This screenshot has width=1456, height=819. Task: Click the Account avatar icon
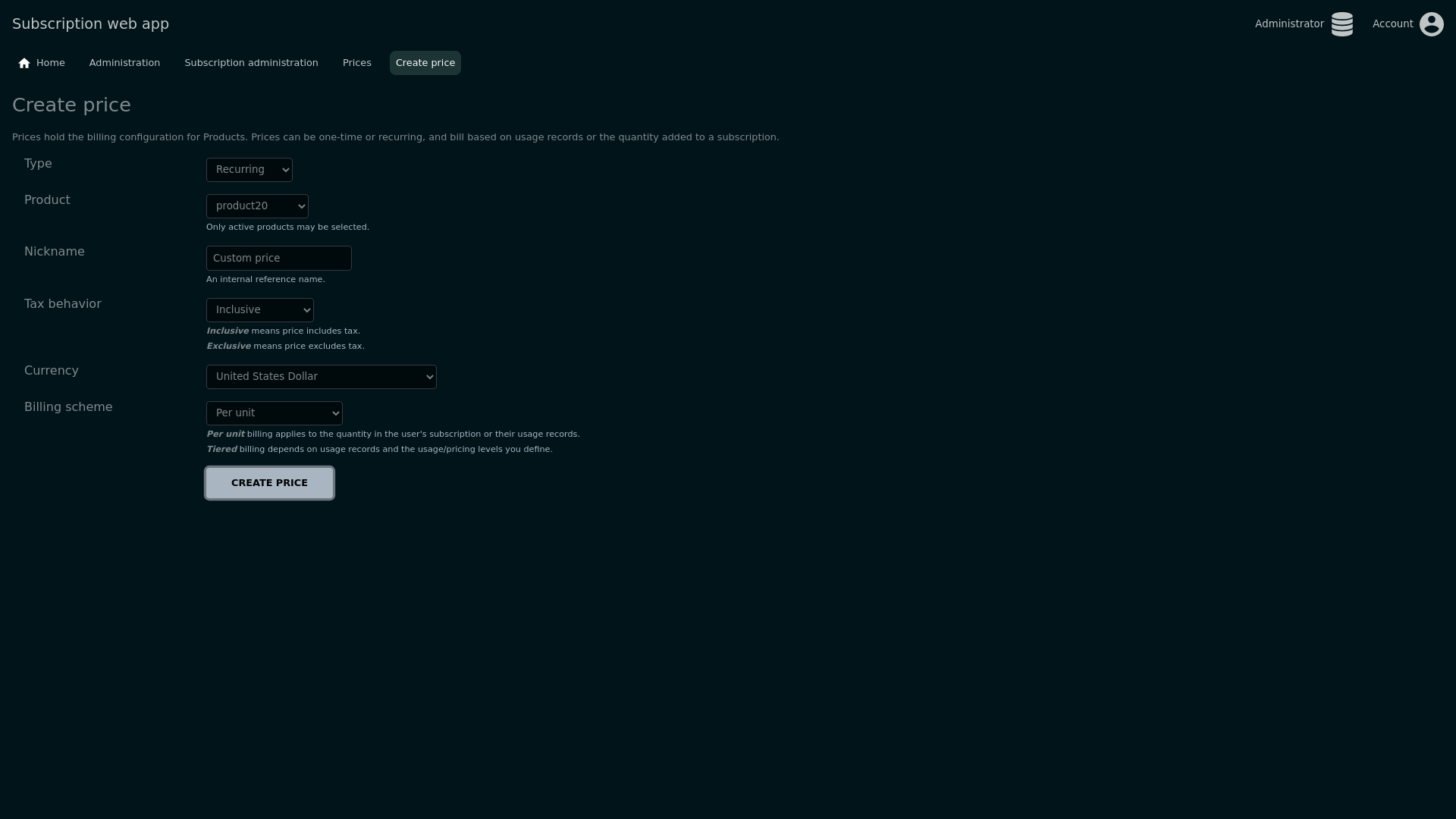pos(1431,24)
